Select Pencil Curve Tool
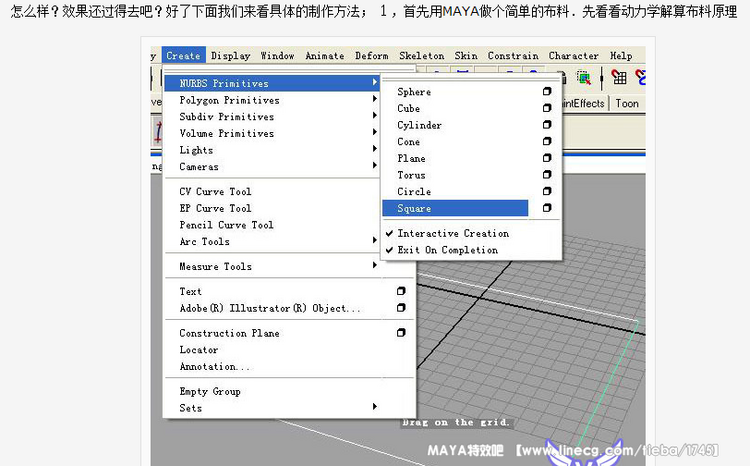The width and height of the screenshot is (750, 466). point(226,225)
